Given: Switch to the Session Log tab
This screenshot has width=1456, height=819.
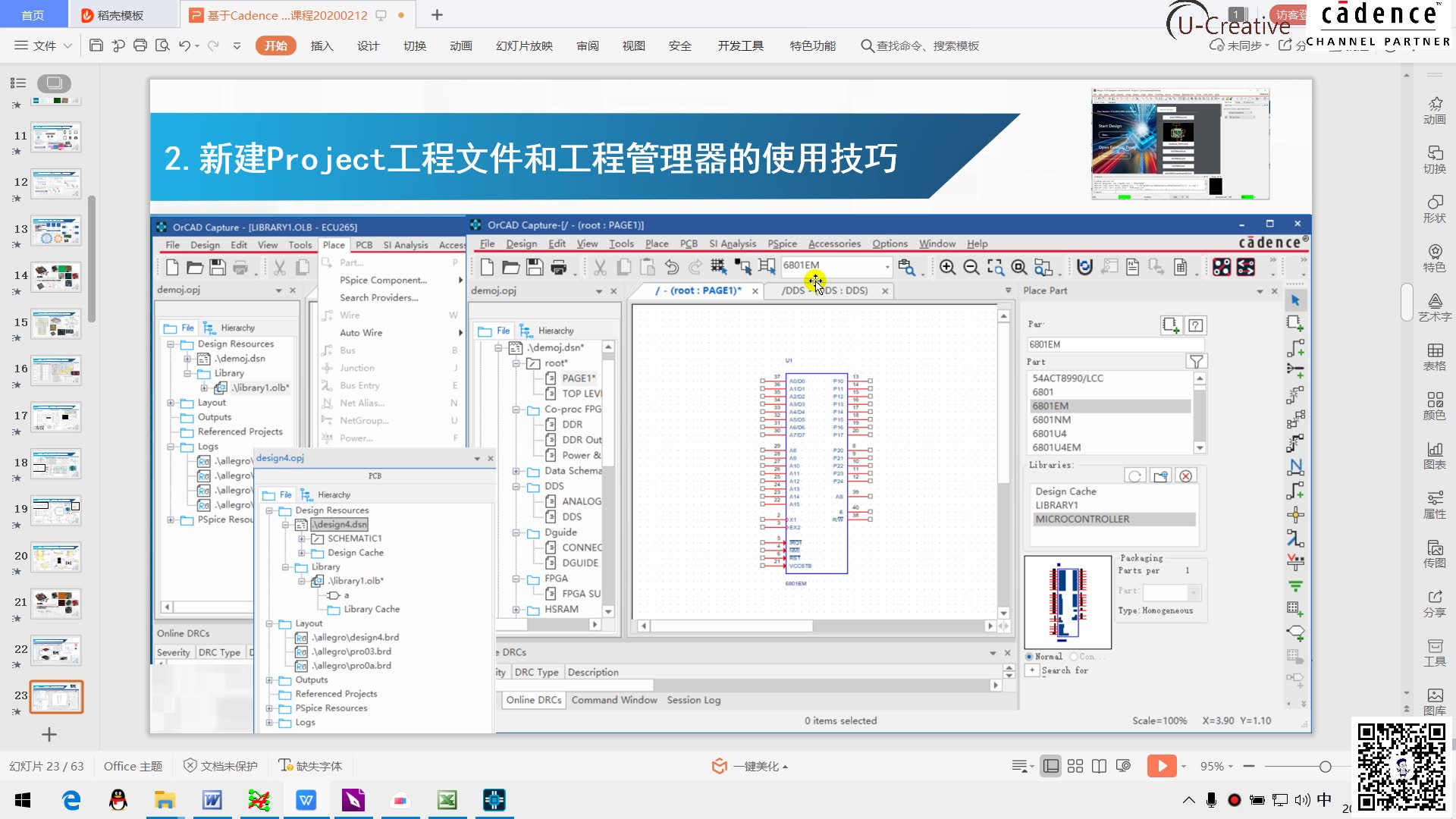Looking at the screenshot, I should tap(693, 699).
